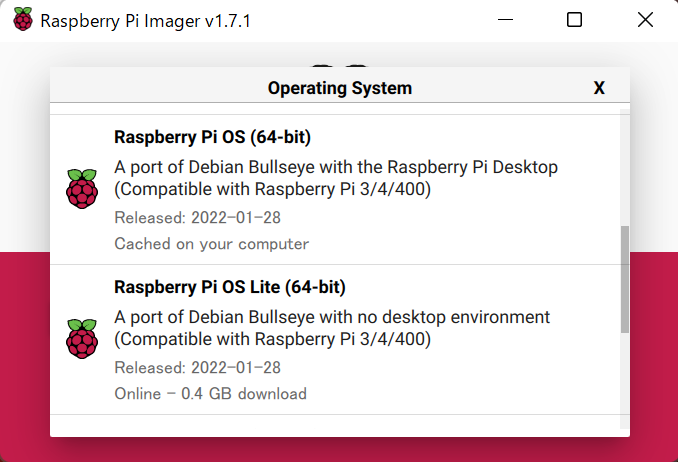Minimize the Raspberry Pi Imager window

pos(505,20)
